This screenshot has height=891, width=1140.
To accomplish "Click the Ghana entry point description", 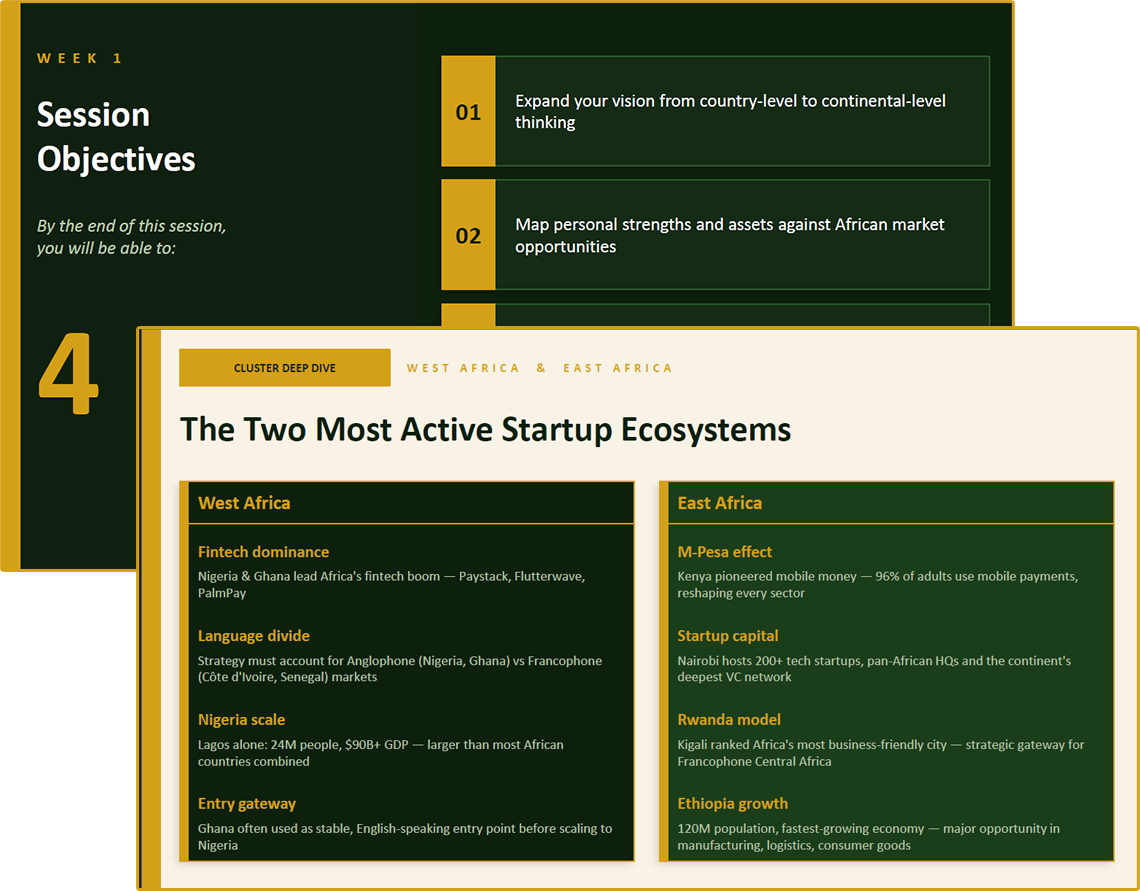I will 405,836.
